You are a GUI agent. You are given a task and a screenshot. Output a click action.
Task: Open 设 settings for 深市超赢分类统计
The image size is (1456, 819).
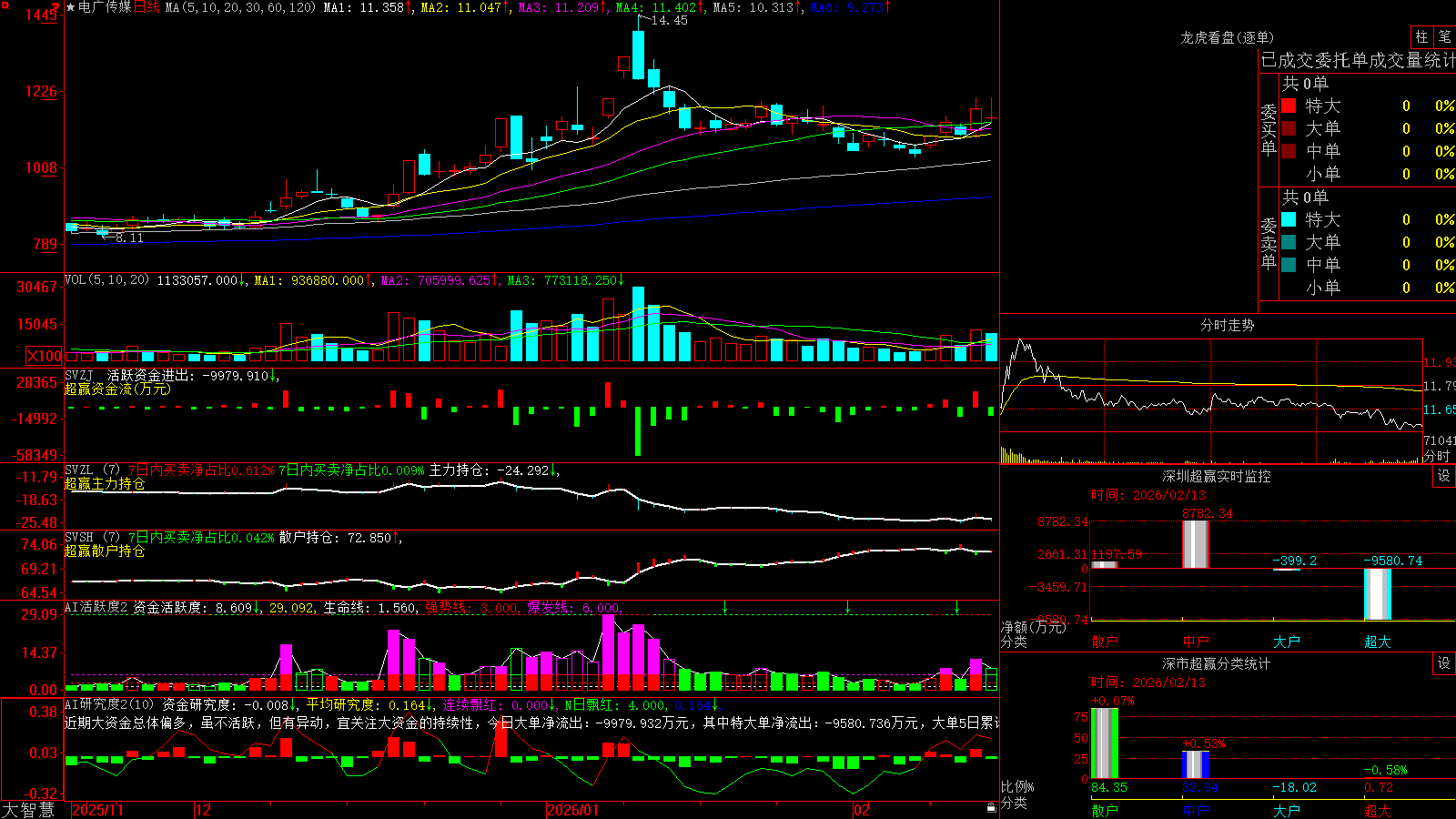pos(1444,663)
